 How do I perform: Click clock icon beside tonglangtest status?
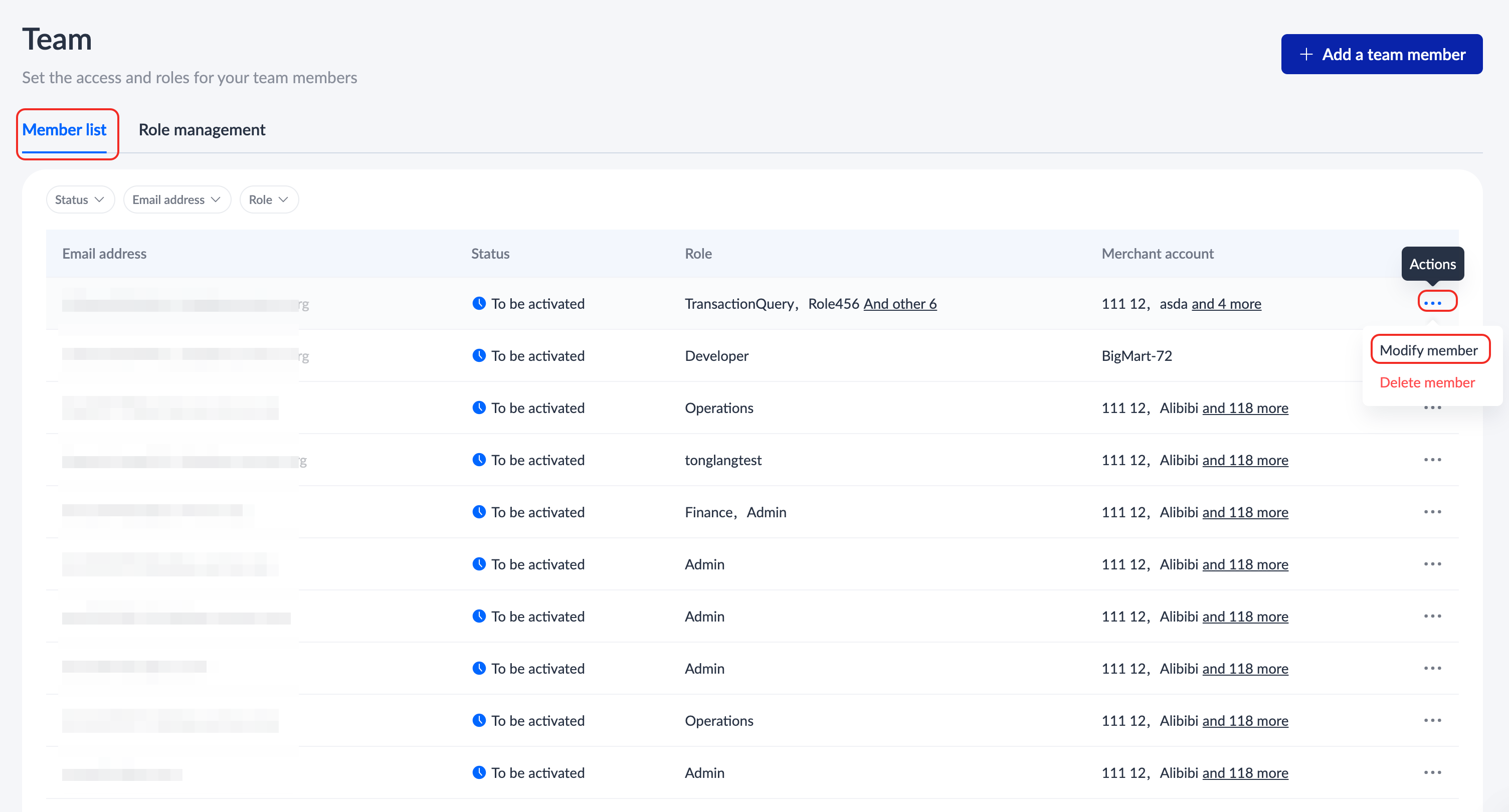tap(479, 460)
